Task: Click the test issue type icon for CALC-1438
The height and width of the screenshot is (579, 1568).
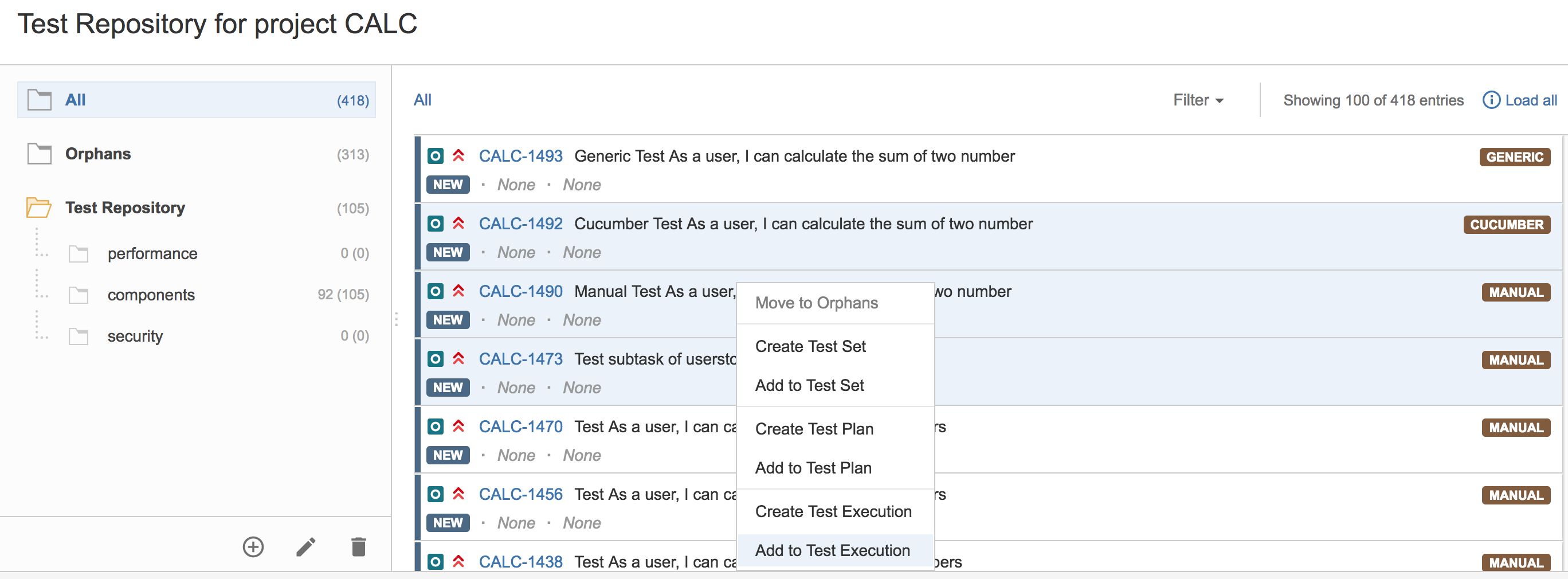Action: pos(435,561)
